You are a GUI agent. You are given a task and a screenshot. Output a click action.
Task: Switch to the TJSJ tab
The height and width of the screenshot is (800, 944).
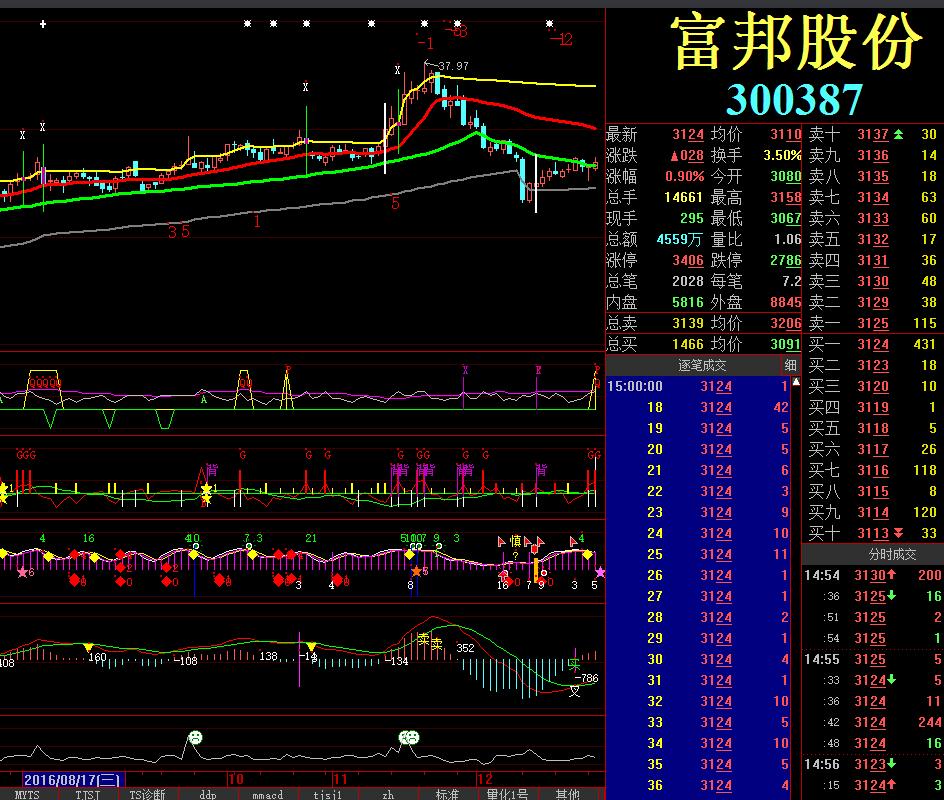tap(88, 795)
